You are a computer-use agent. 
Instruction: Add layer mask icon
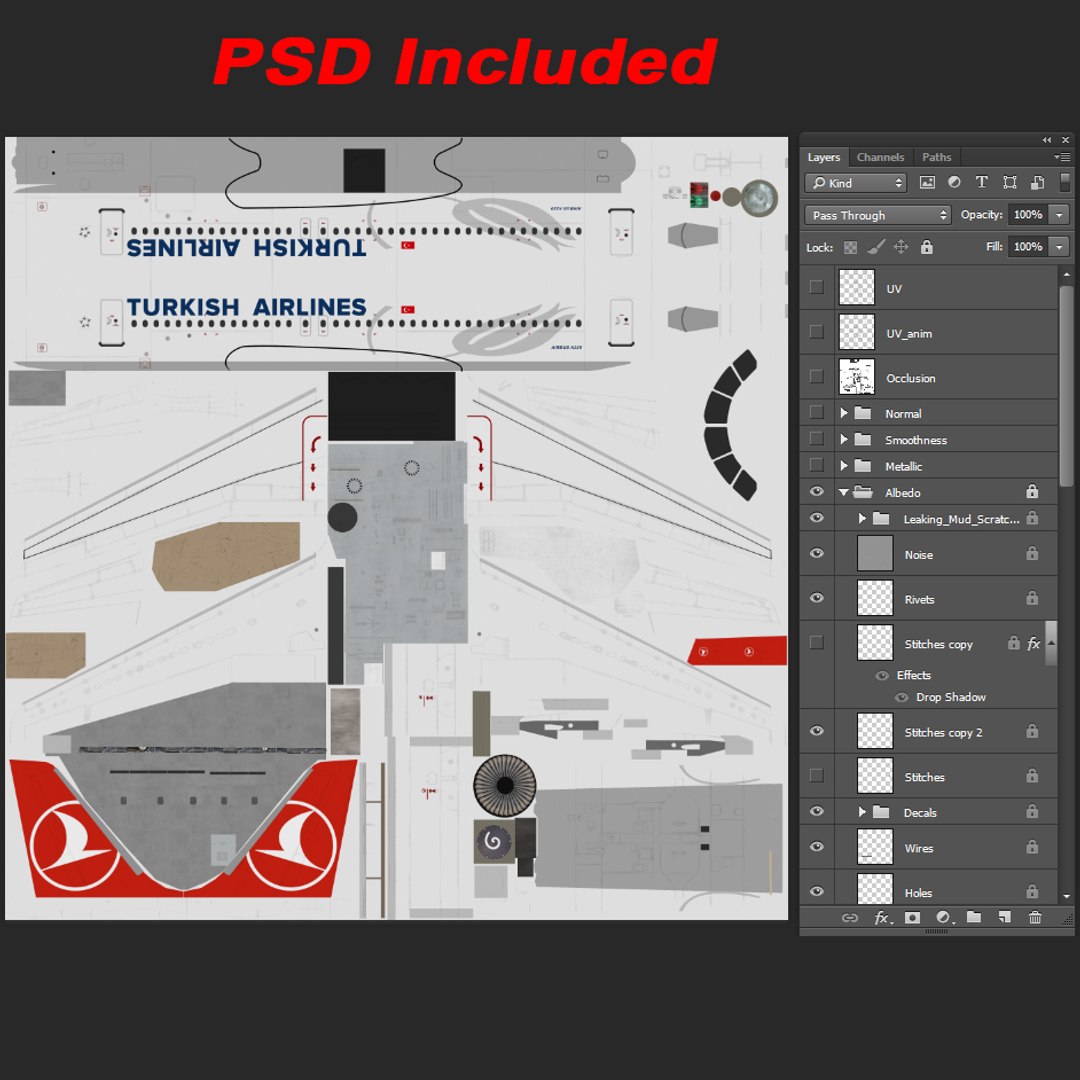click(x=912, y=917)
